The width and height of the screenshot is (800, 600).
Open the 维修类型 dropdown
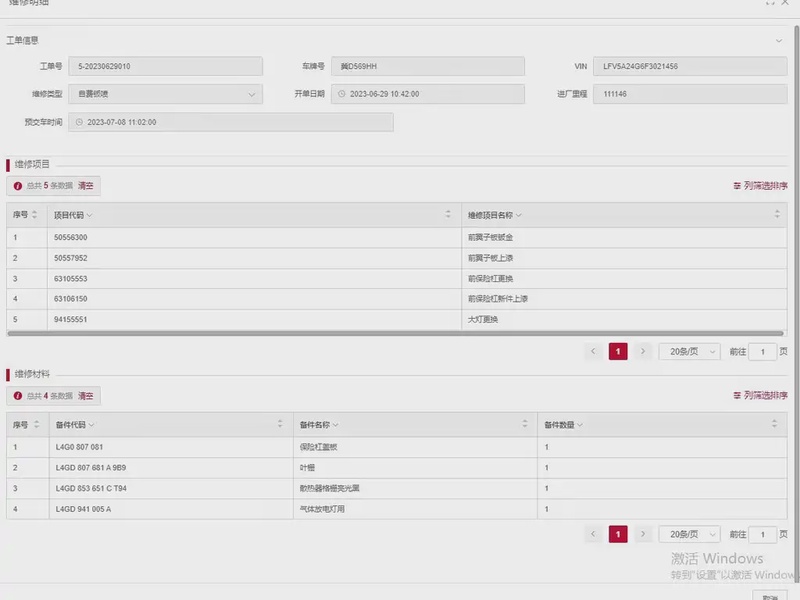pos(251,94)
